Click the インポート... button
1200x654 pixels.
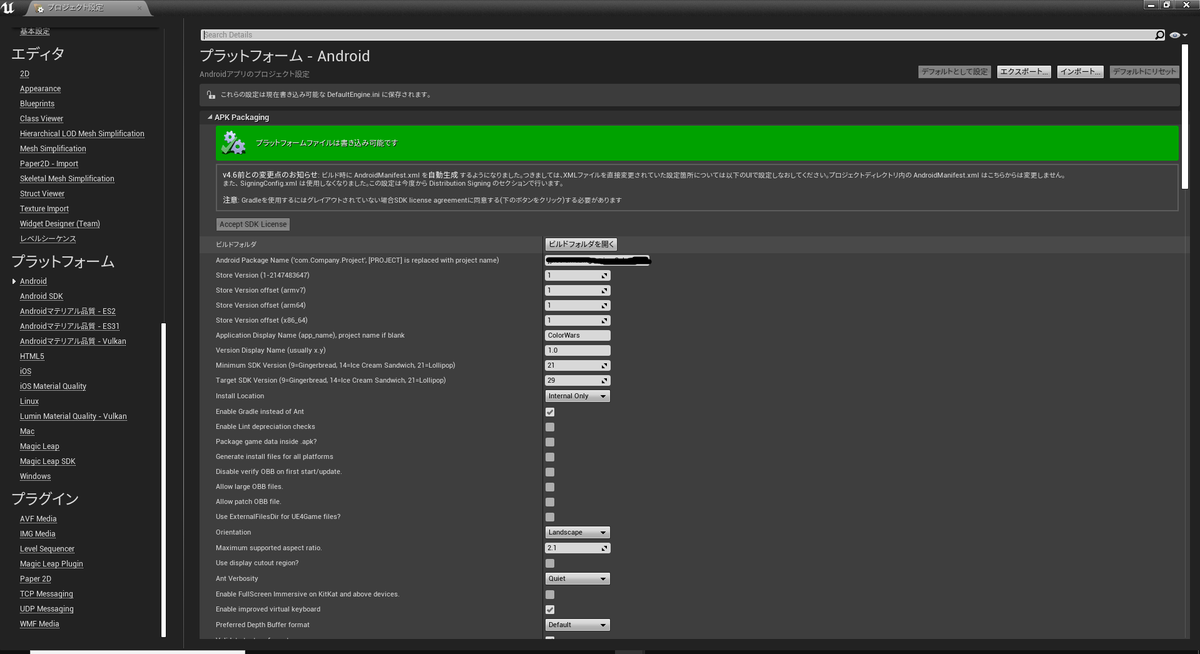[x=1079, y=72]
